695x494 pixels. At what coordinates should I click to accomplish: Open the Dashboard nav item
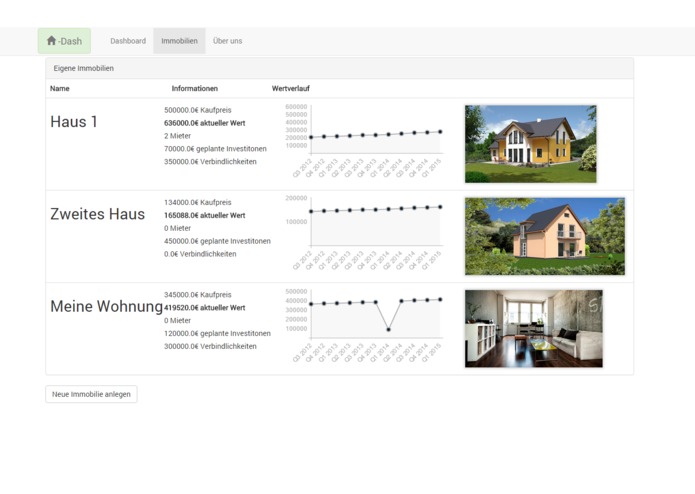pyautogui.click(x=128, y=41)
